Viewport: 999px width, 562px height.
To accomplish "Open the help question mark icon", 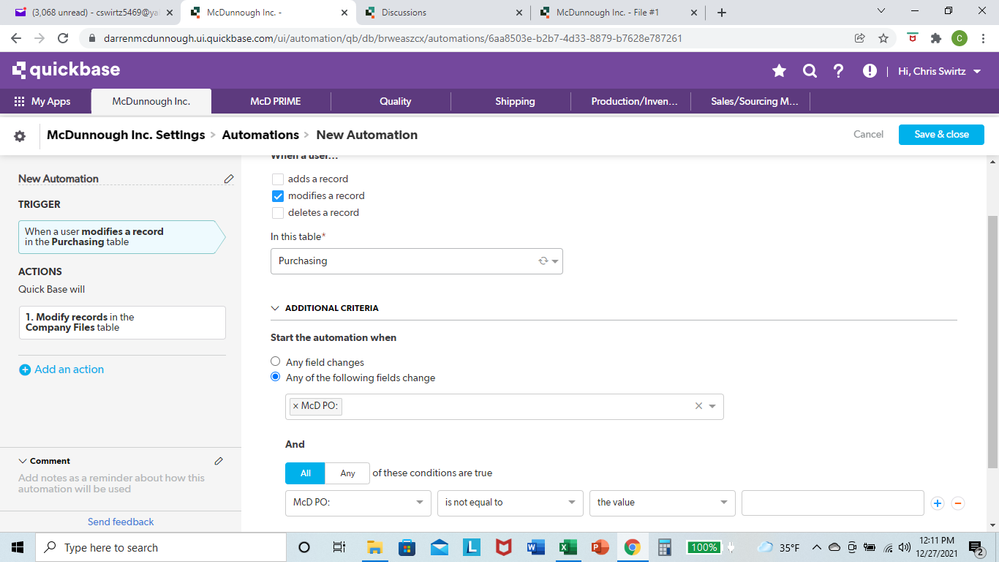I will 838,71.
